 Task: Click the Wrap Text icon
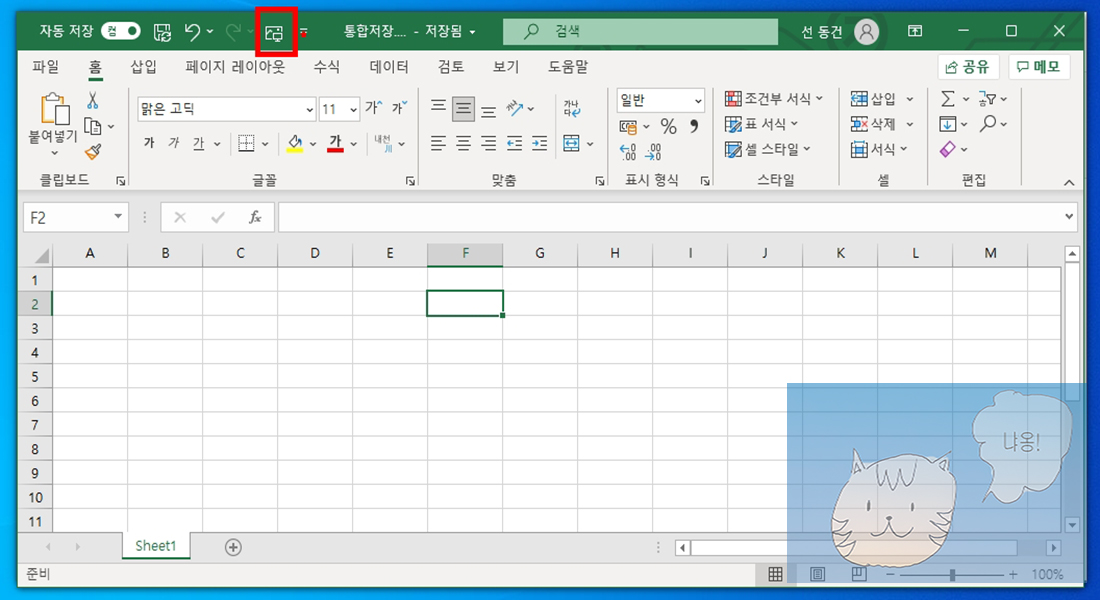(571, 108)
